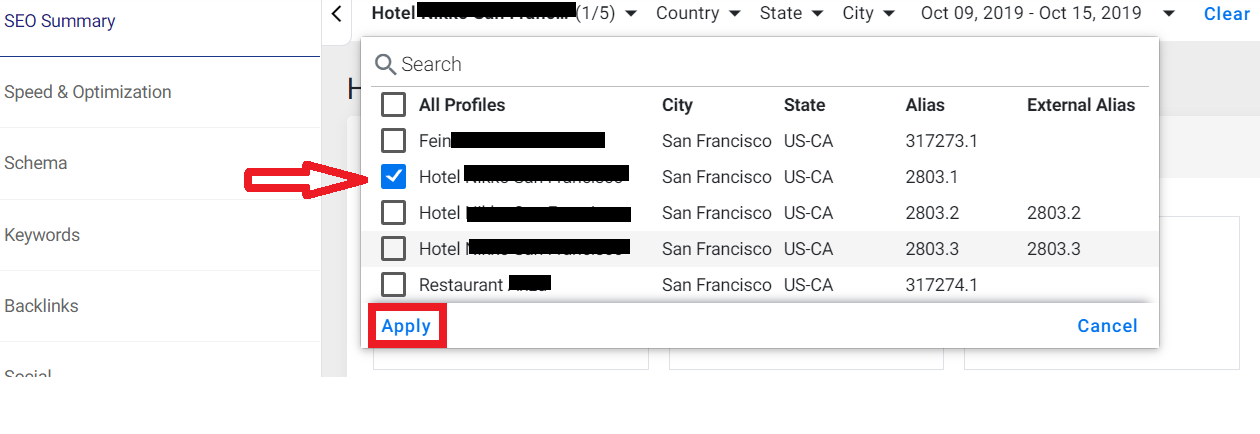The width and height of the screenshot is (1260, 434).
Task: Open the Keywords section
Action: click(x=42, y=235)
